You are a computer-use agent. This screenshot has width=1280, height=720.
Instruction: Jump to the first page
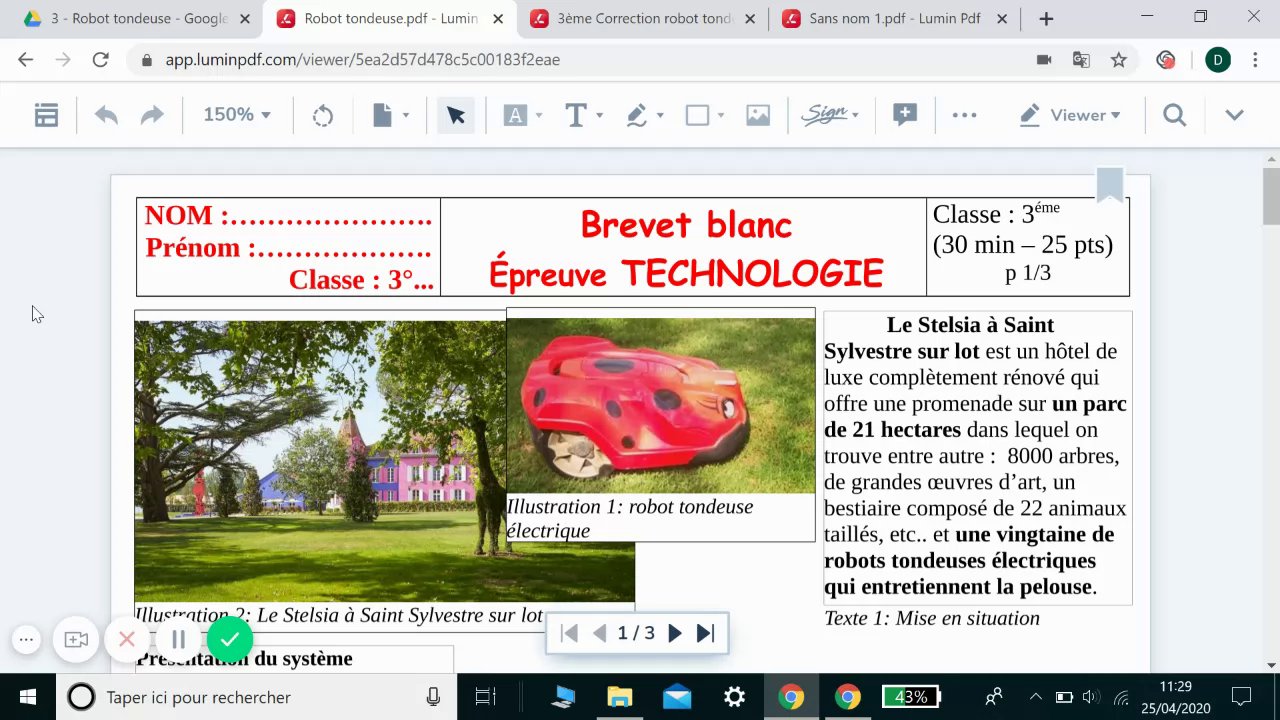569,633
